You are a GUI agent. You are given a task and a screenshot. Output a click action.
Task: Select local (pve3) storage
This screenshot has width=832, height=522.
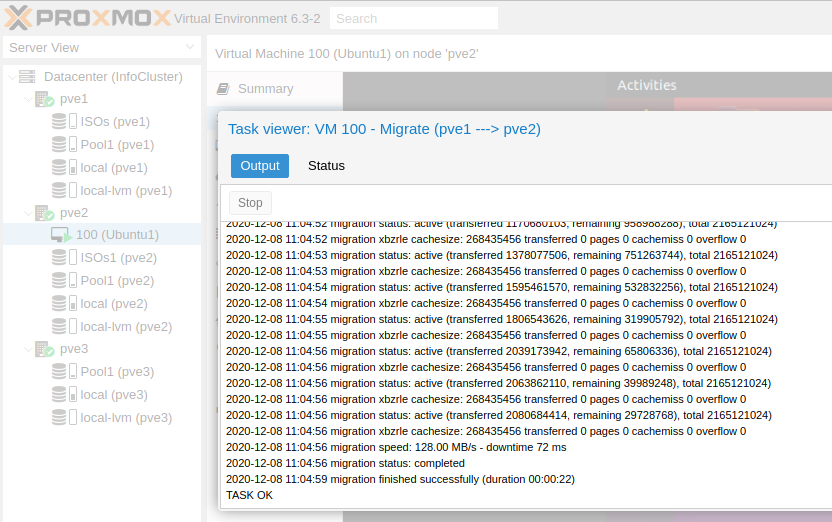pyautogui.click(x=114, y=395)
